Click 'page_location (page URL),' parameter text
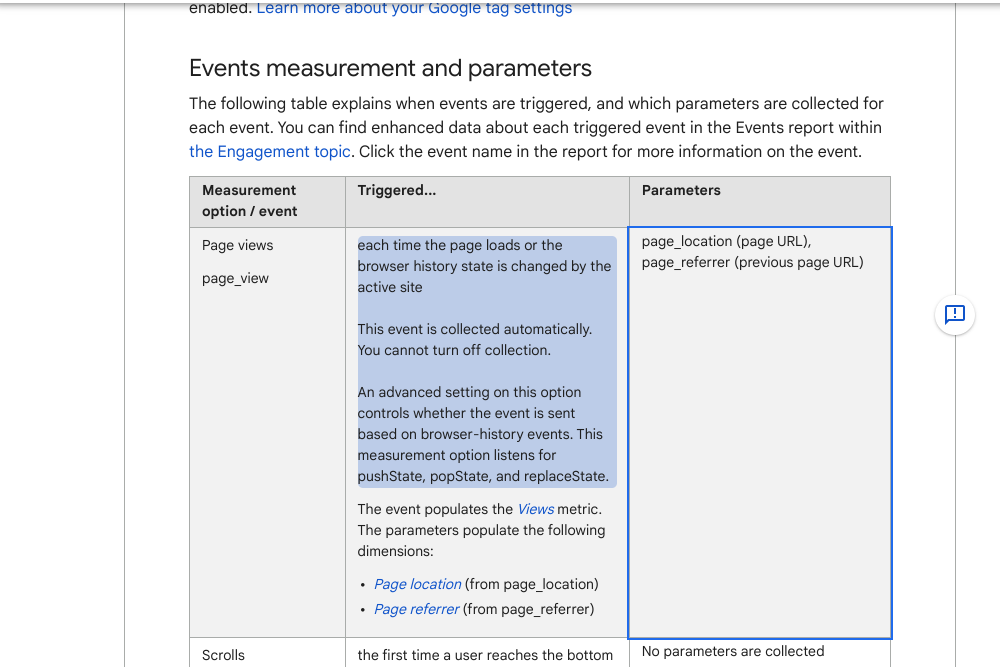The height and width of the screenshot is (667, 1000). point(726,242)
